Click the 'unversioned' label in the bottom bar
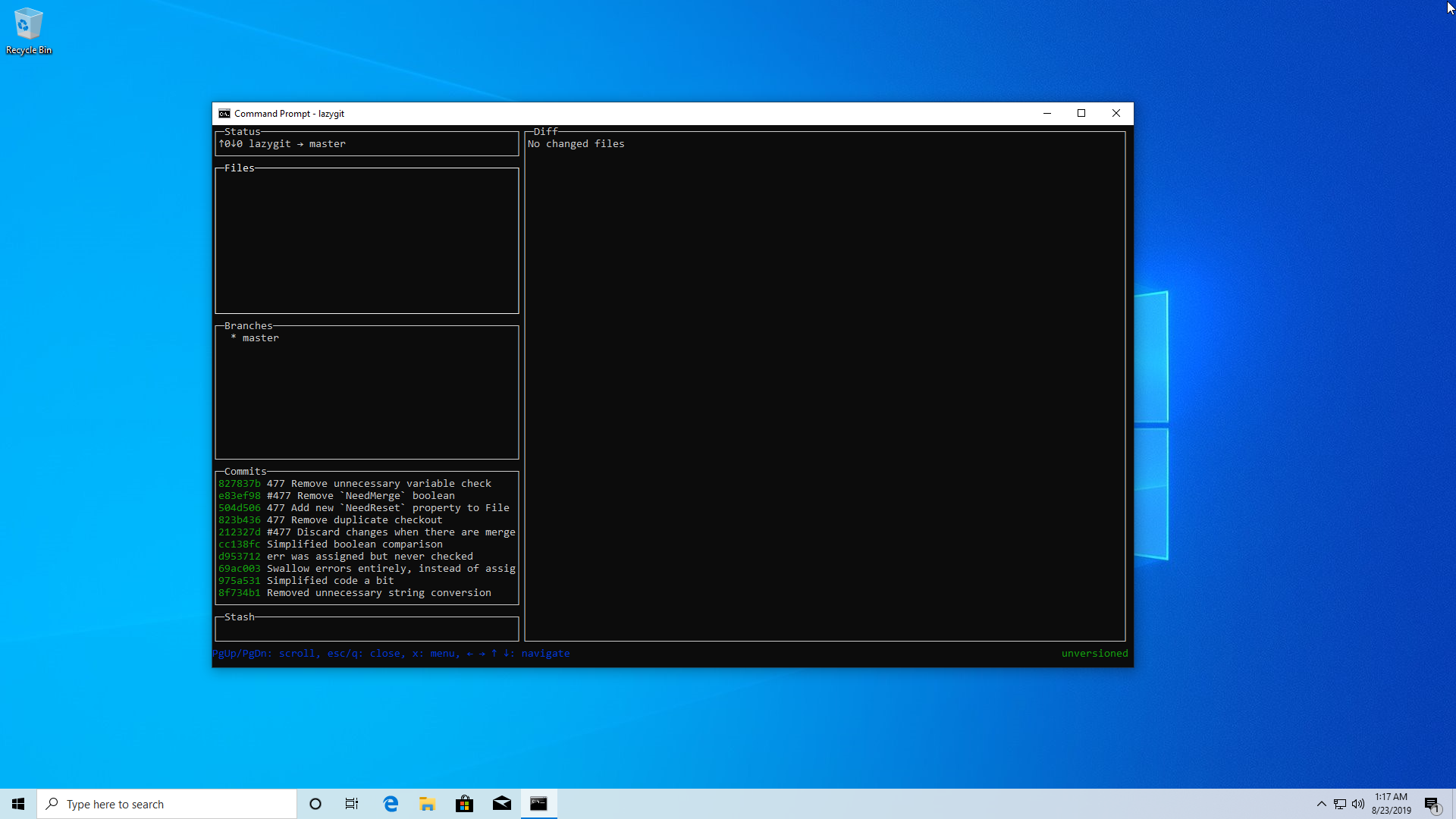Viewport: 1456px width, 819px height. point(1095,654)
